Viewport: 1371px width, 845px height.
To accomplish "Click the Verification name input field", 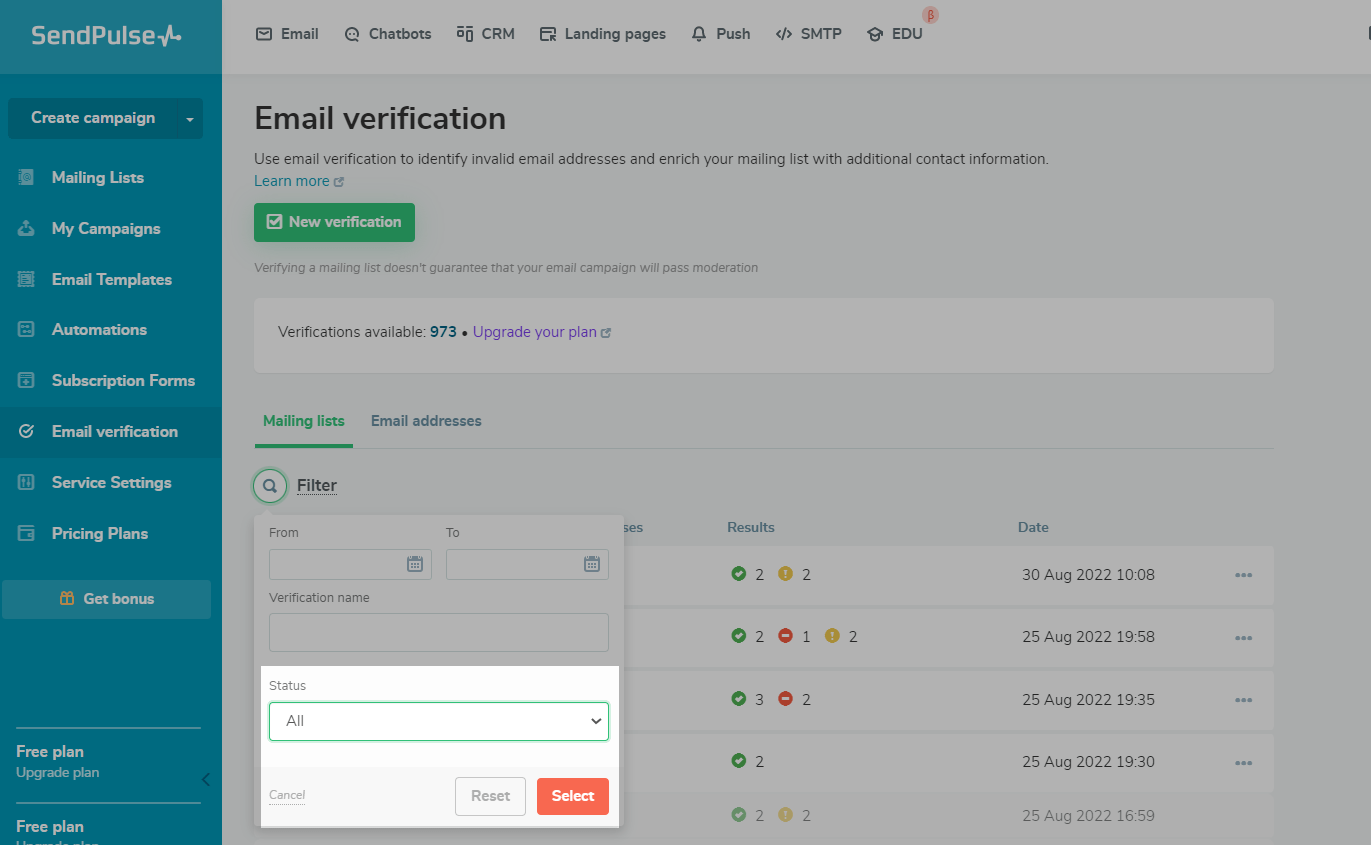I will click(x=439, y=633).
